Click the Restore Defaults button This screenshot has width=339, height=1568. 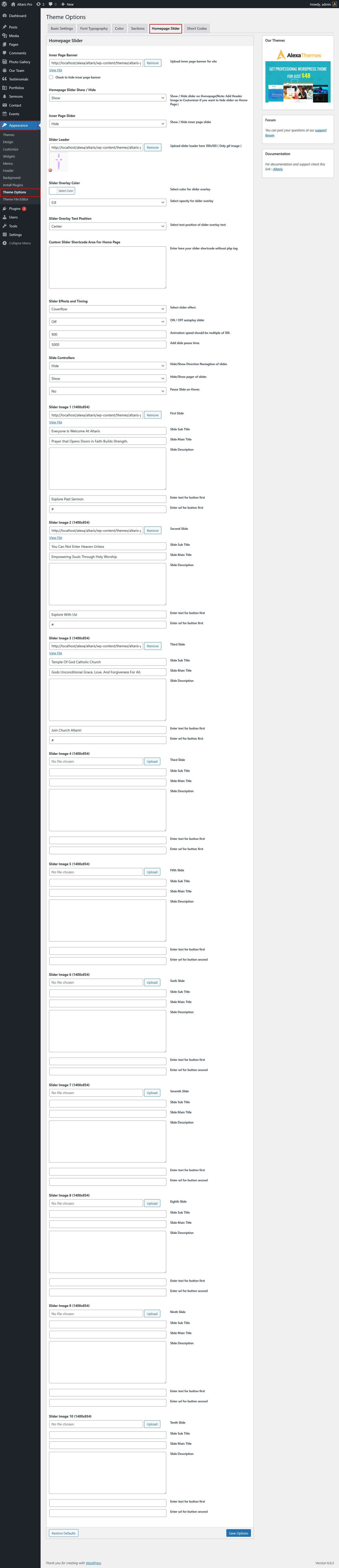[x=63, y=1533]
